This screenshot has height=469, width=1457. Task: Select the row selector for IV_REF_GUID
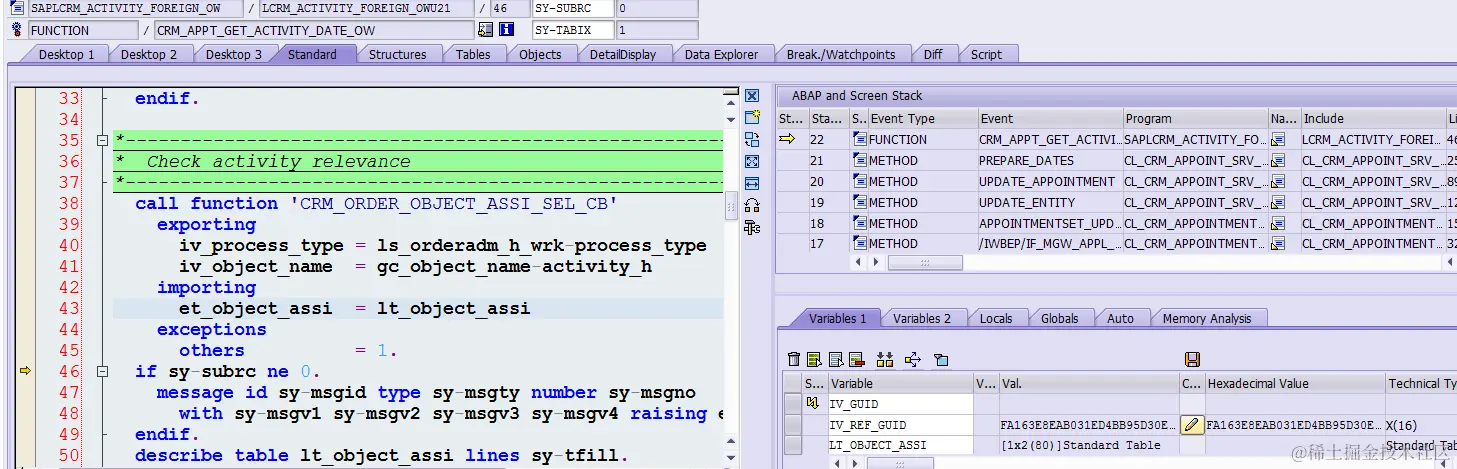793,425
